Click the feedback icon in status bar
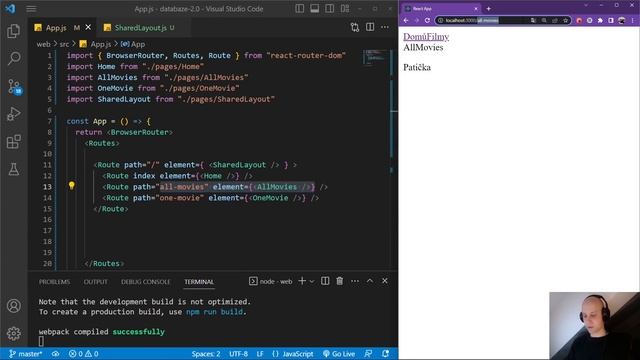 point(368,354)
